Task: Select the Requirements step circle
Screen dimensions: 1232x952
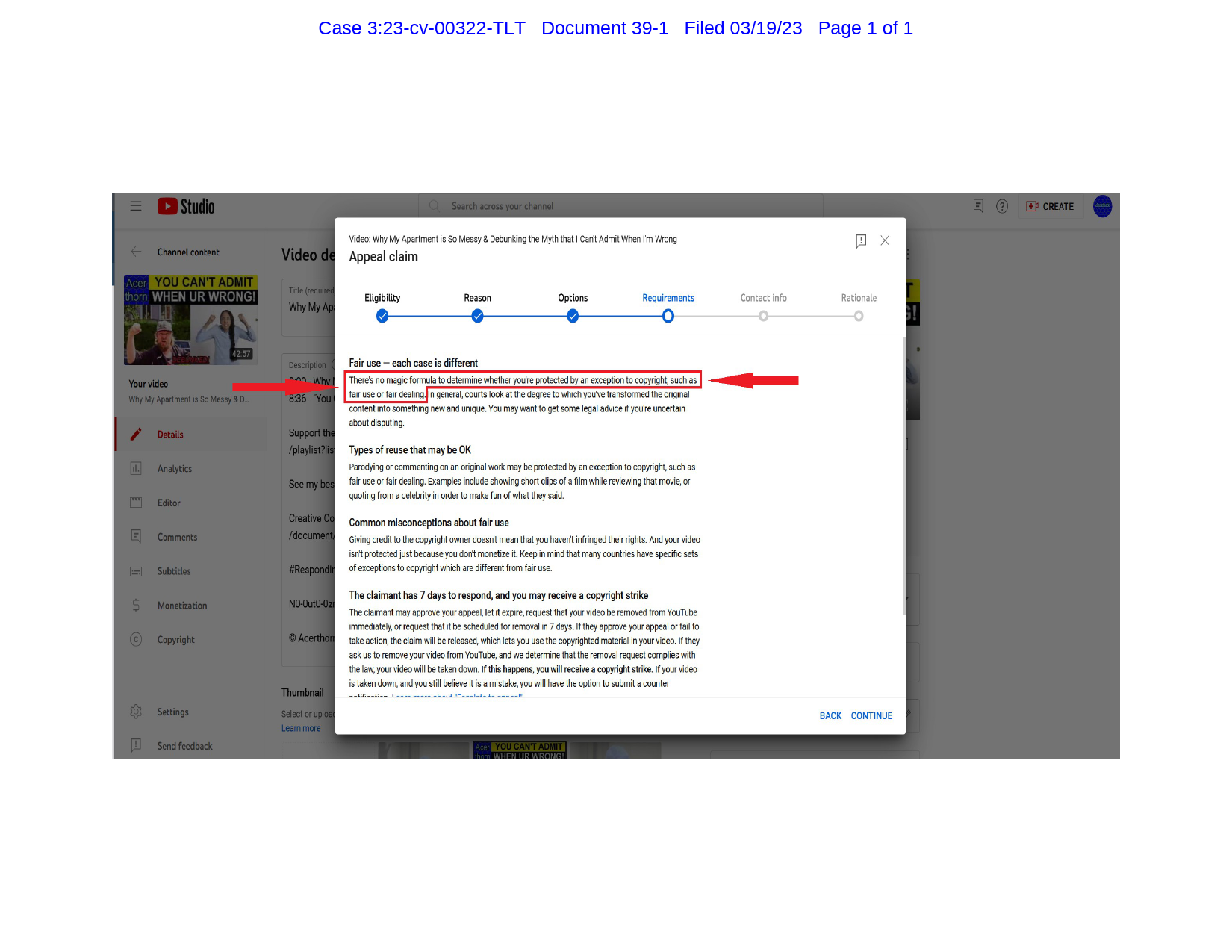Action: pos(668,317)
